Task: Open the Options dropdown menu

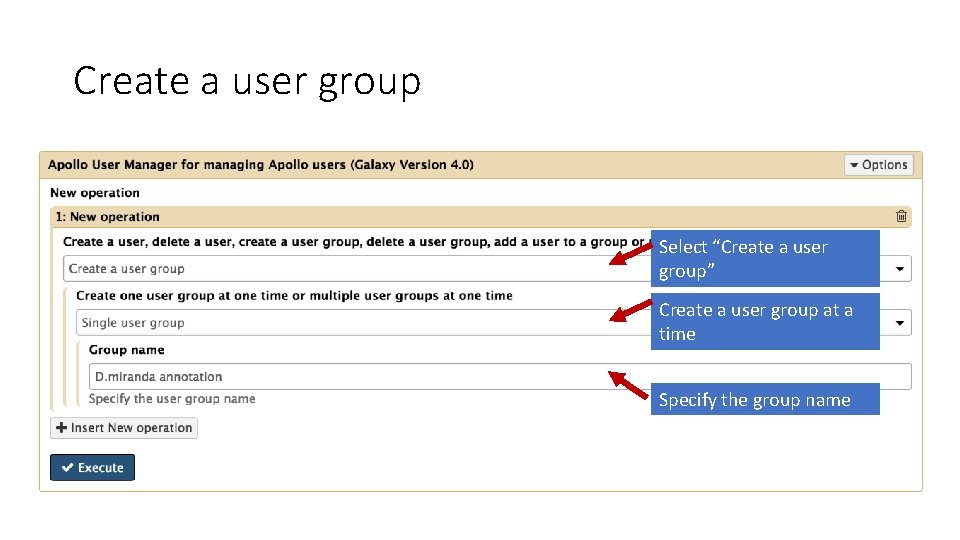Action: coord(879,165)
